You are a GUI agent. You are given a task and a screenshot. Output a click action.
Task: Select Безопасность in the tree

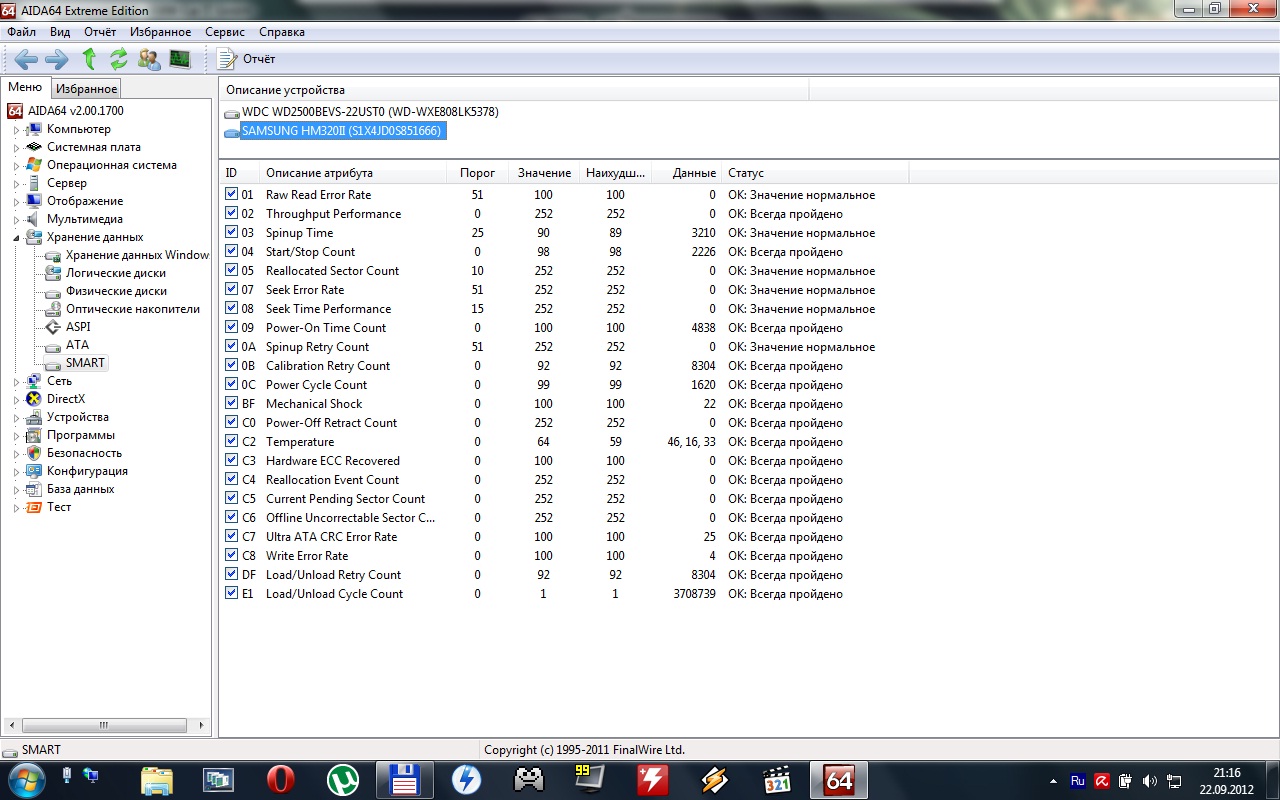point(84,453)
